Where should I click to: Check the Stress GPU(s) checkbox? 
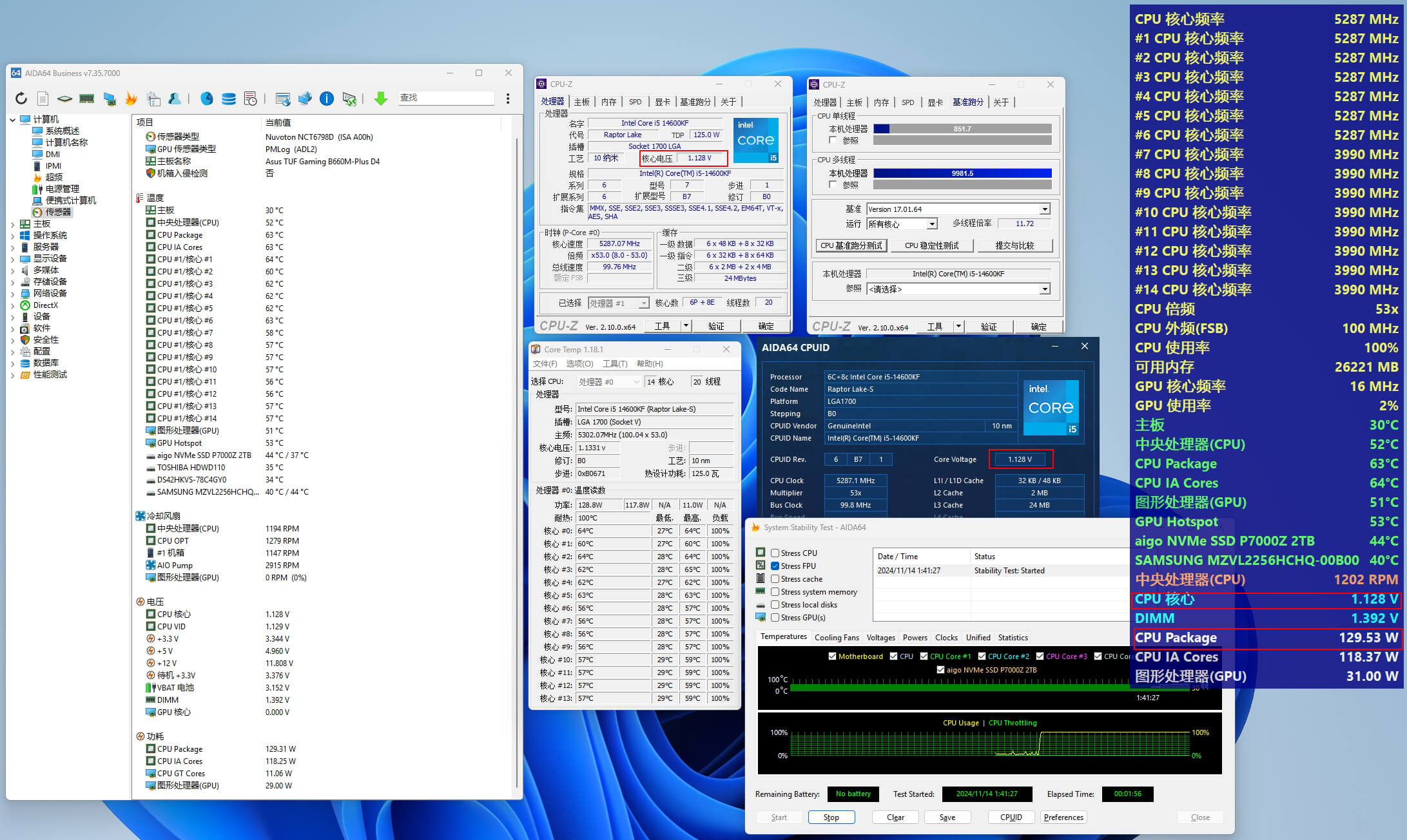[775, 618]
